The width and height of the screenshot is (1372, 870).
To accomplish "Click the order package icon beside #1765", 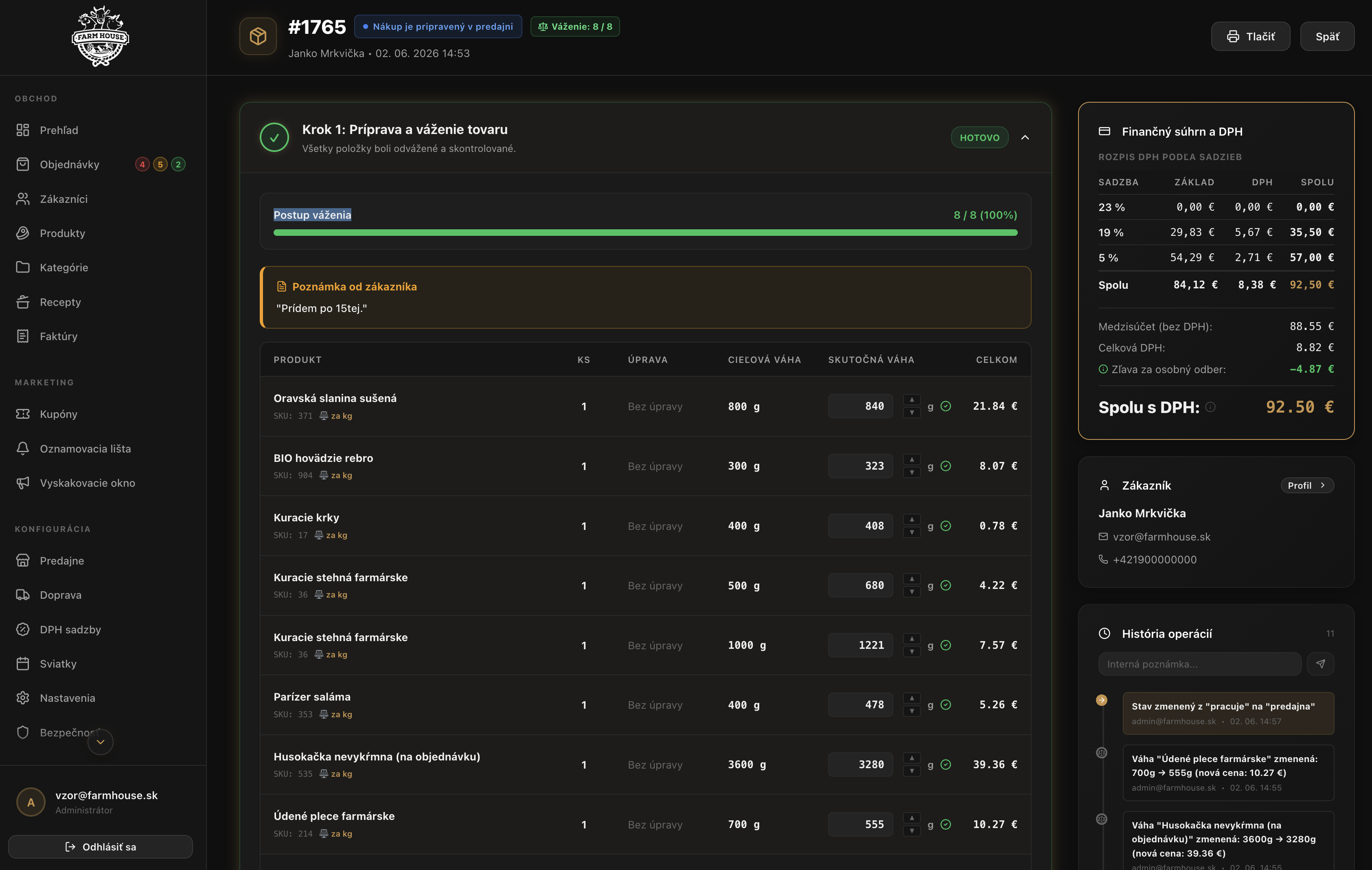I will click(258, 37).
